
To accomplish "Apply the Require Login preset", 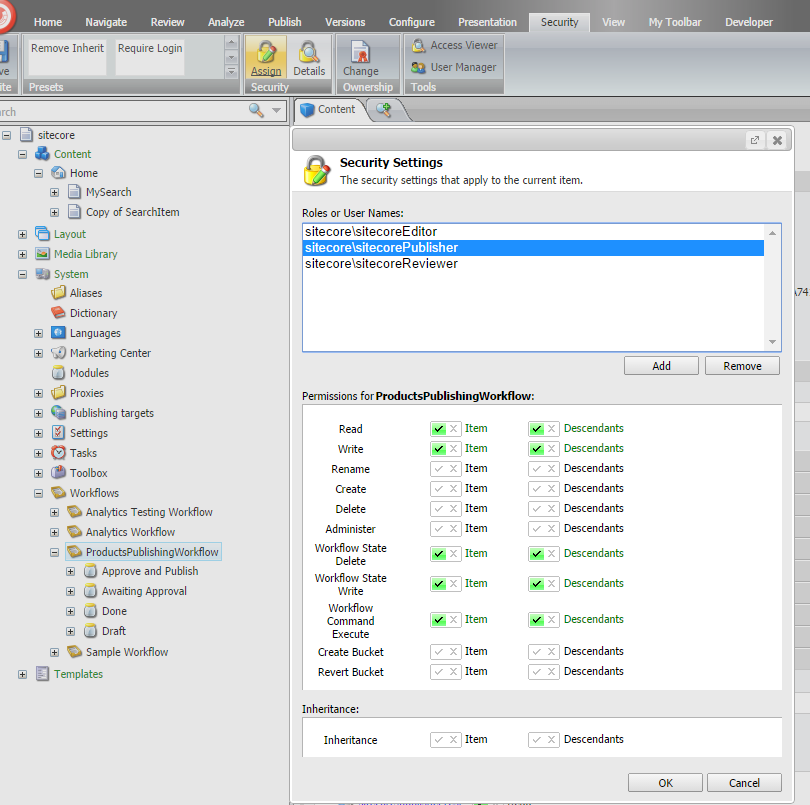I will [150, 57].
